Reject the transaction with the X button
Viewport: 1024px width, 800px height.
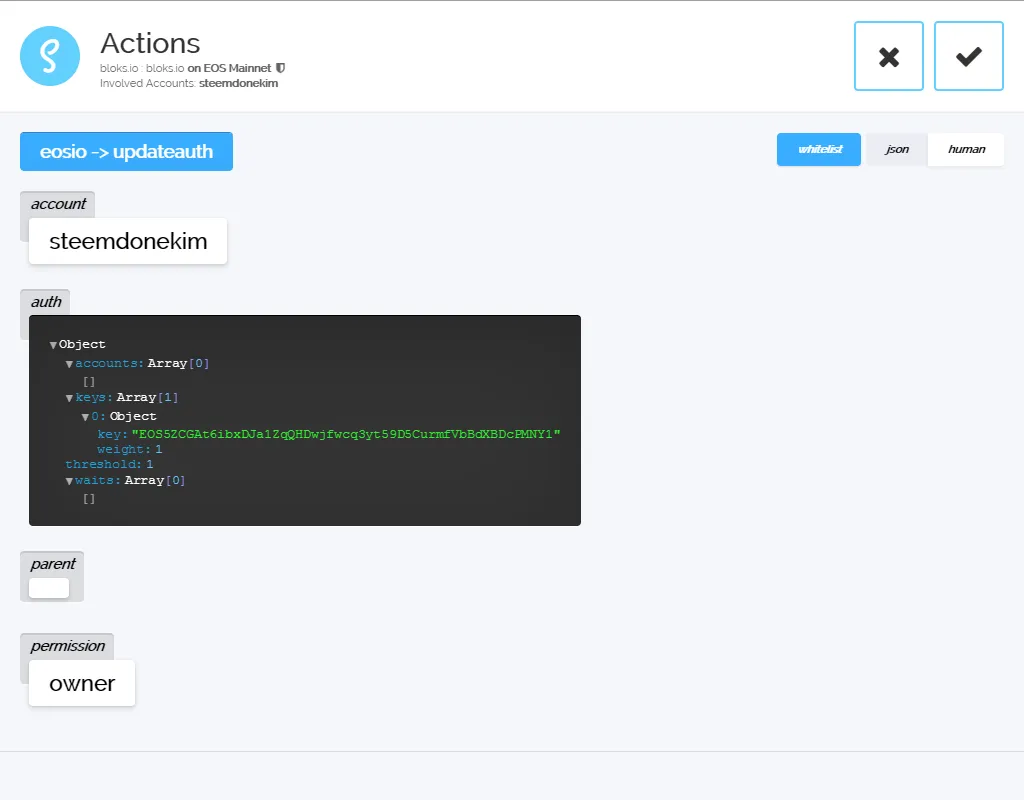click(889, 56)
